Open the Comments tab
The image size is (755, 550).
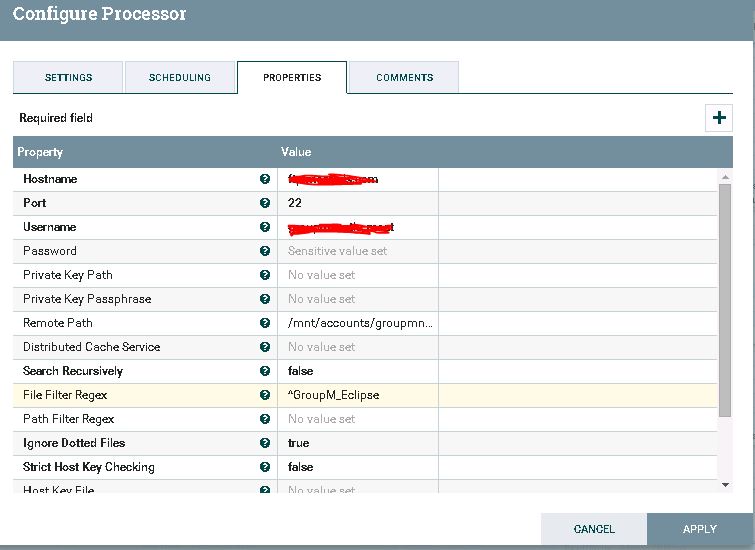tap(404, 78)
